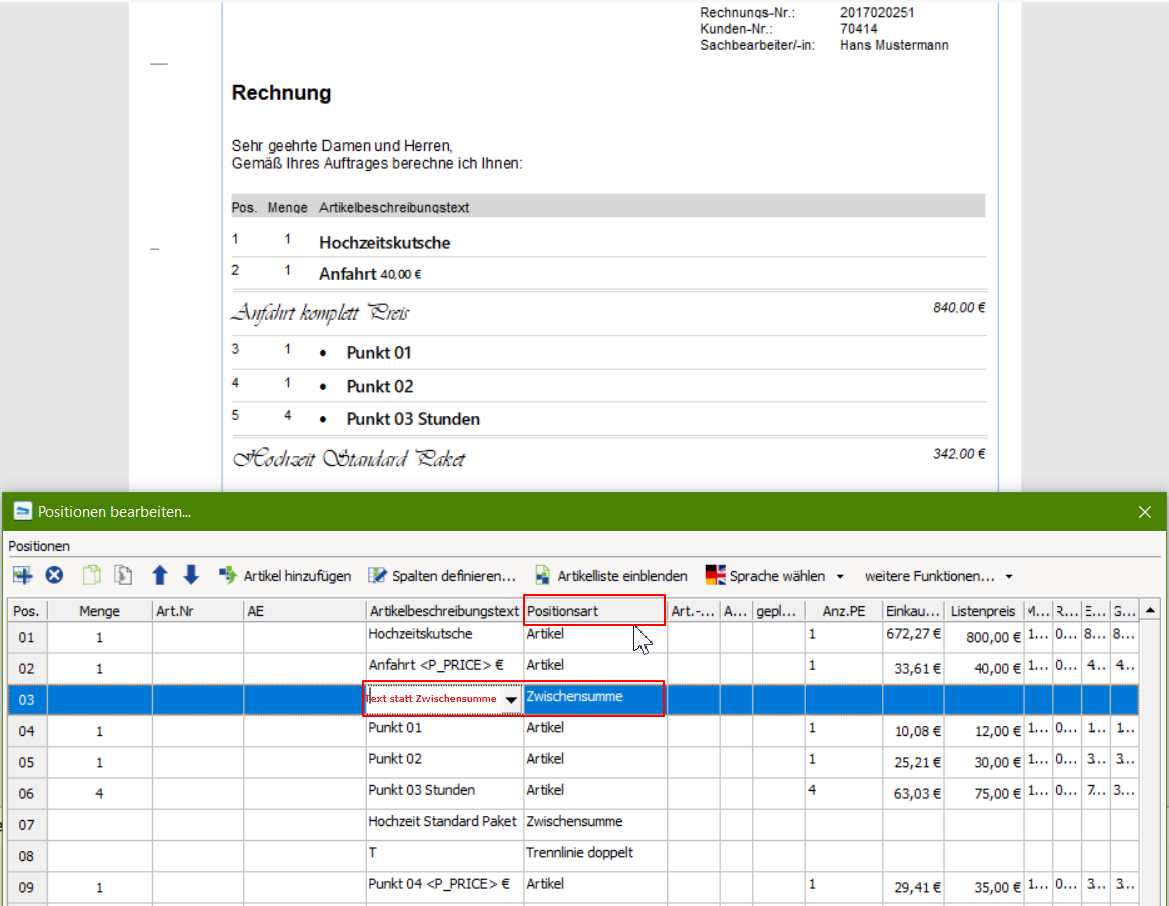Select row 06 position number
This screenshot has width=1169, height=906.
coord(27,794)
